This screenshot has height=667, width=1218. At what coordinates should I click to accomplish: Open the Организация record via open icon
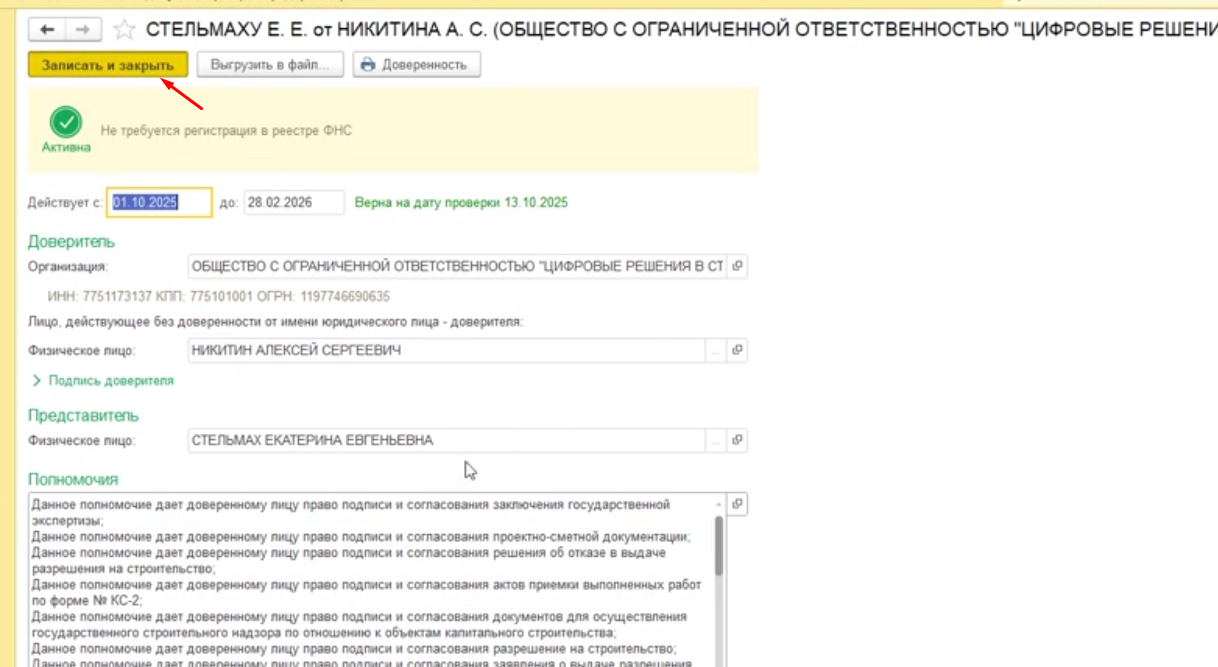point(738,267)
